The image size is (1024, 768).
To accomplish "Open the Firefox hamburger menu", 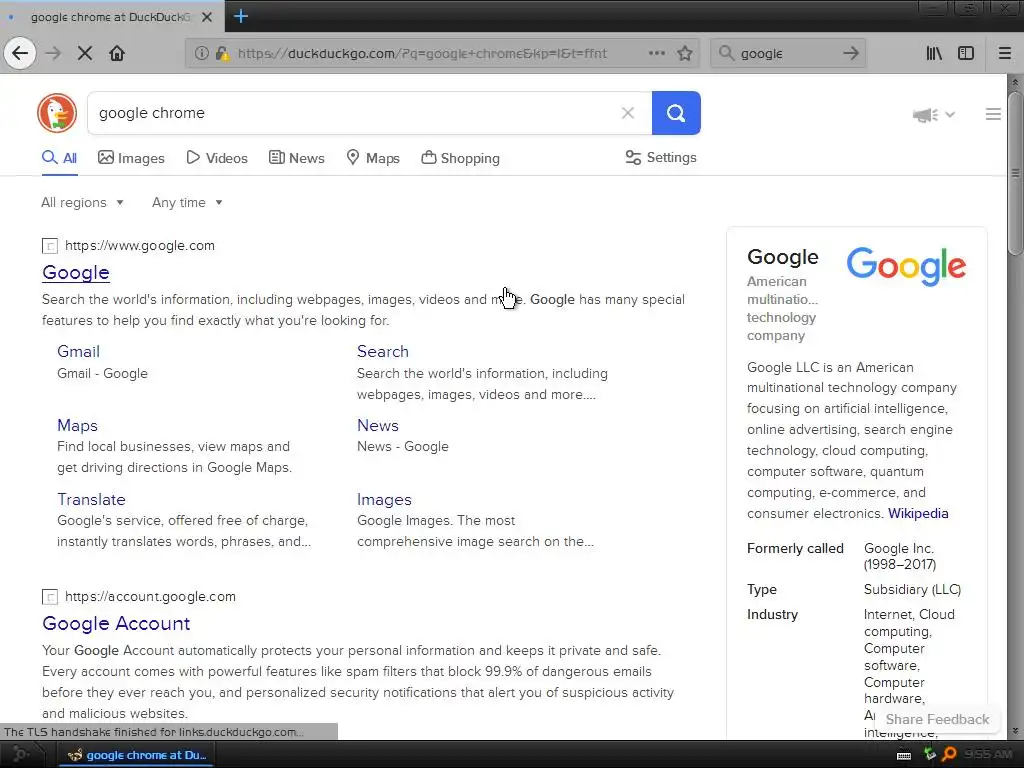I will 1005,53.
